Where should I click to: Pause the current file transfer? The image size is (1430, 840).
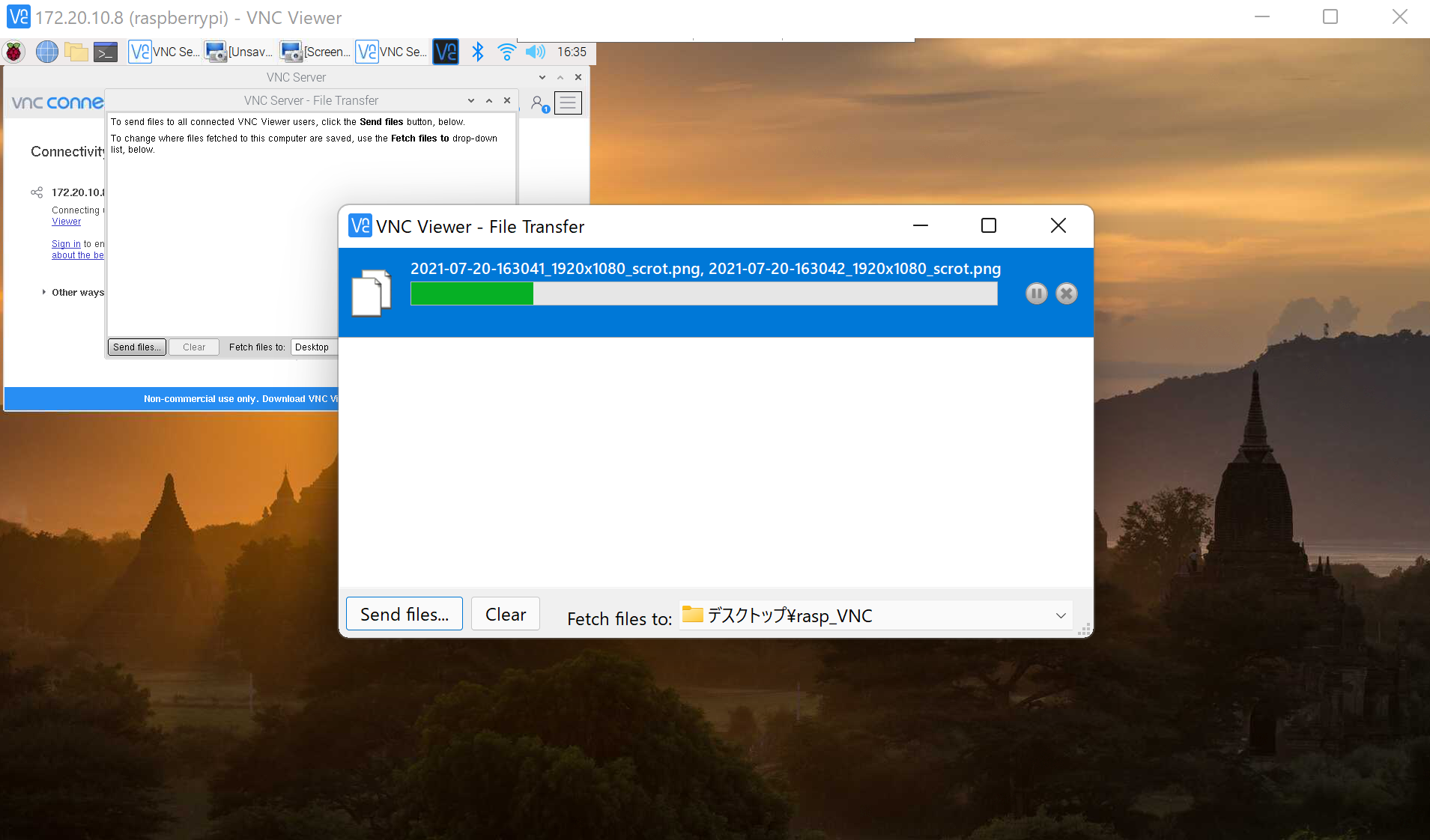click(1036, 293)
